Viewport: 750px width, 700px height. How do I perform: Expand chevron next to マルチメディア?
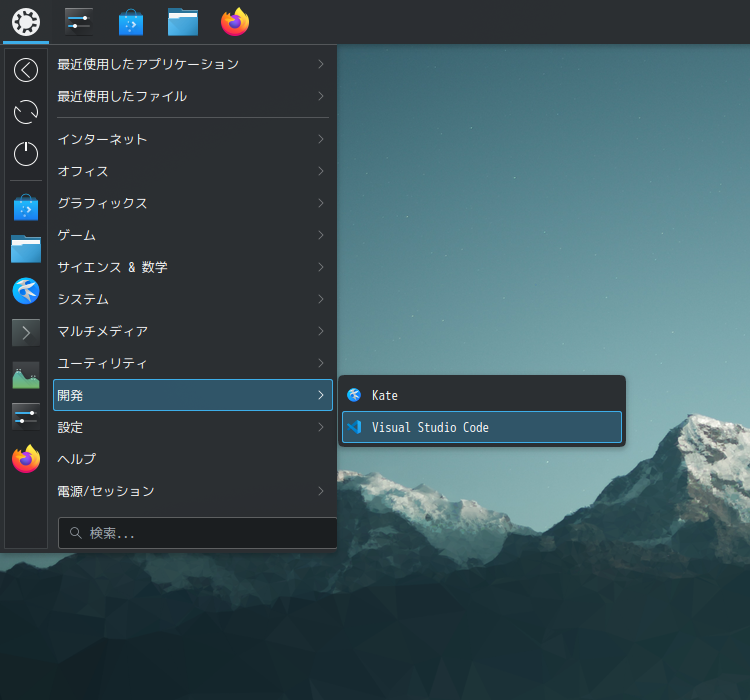click(321, 331)
